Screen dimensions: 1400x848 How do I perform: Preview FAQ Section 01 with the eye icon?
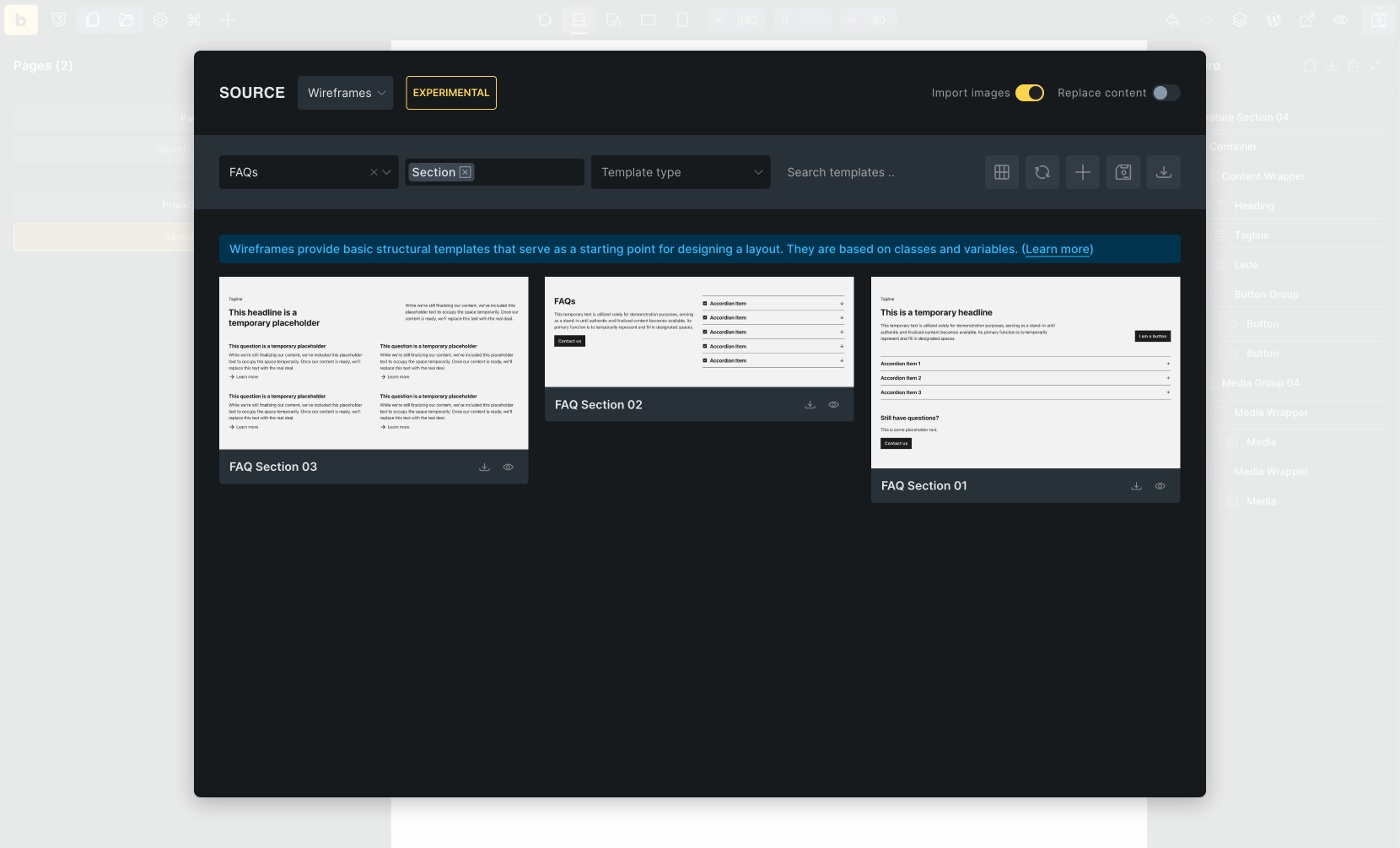point(1160,486)
